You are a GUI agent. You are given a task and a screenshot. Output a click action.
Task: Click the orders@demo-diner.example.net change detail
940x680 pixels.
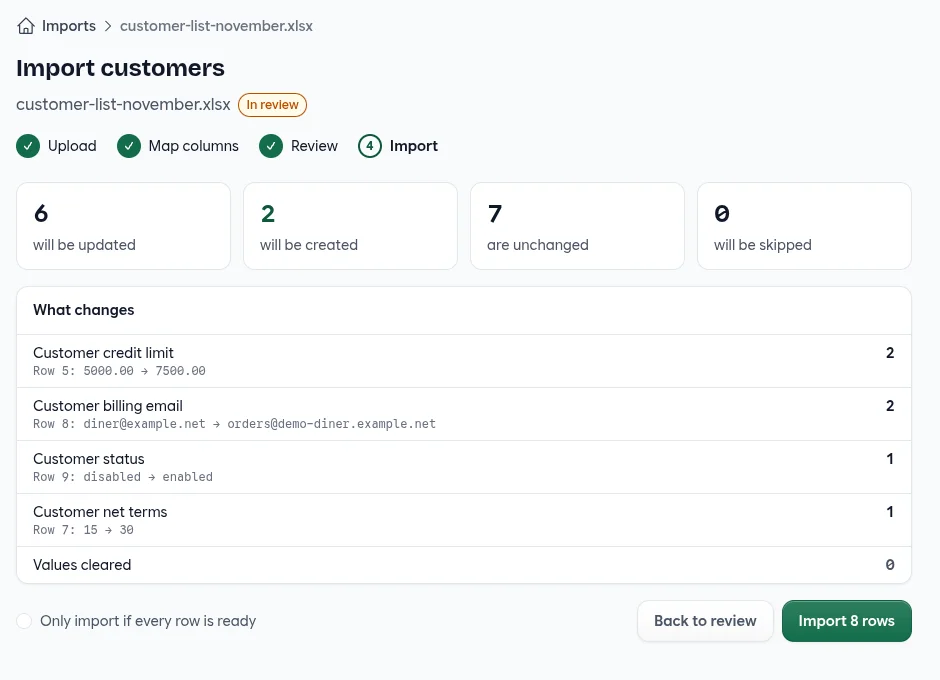point(234,424)
